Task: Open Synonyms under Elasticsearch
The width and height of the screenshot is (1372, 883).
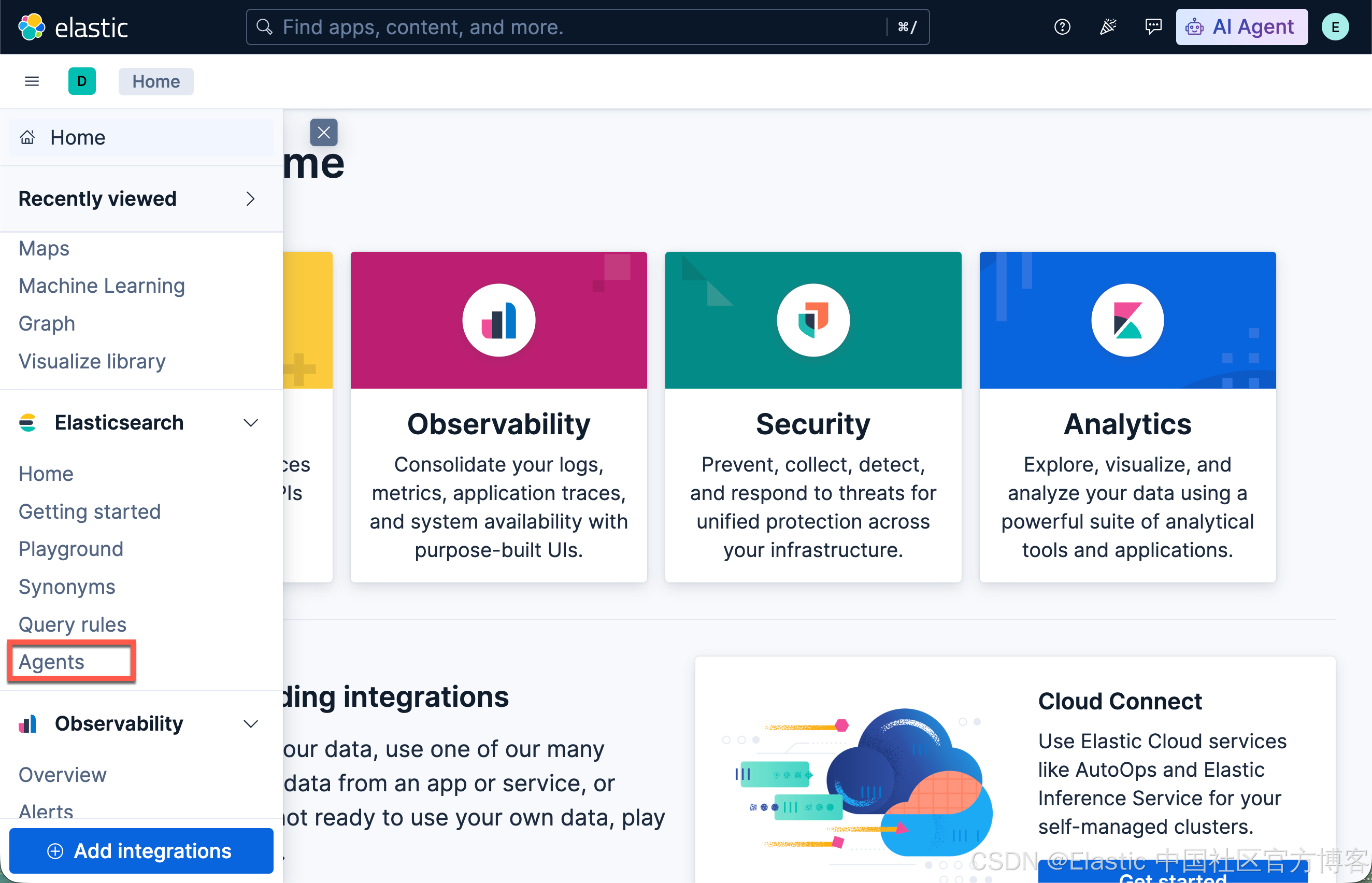Action: (66, 587)
